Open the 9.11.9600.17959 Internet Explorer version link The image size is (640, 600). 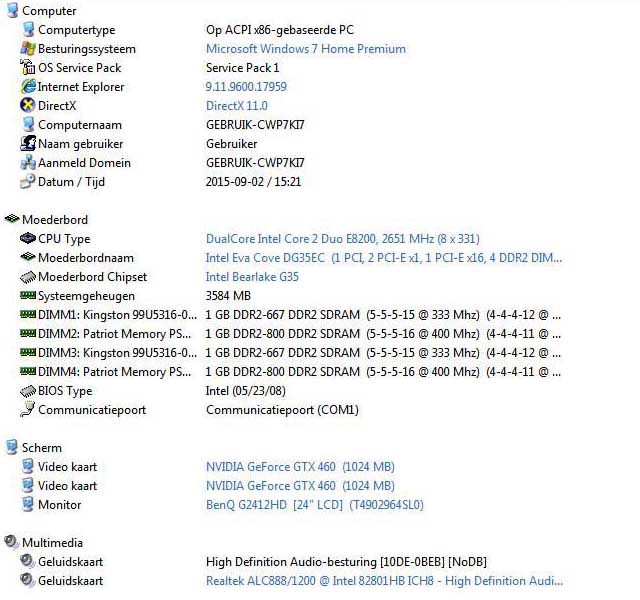(246, 87)
